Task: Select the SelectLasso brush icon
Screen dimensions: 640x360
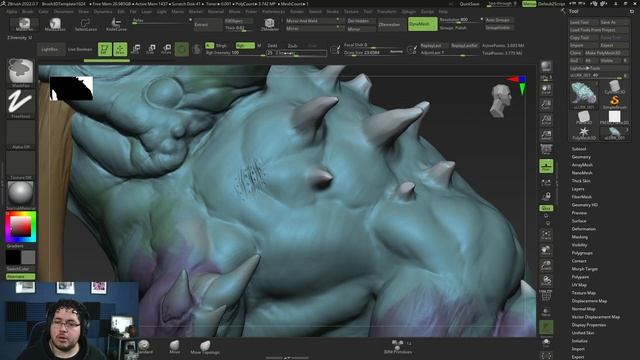Action: (x=86, y=24)
